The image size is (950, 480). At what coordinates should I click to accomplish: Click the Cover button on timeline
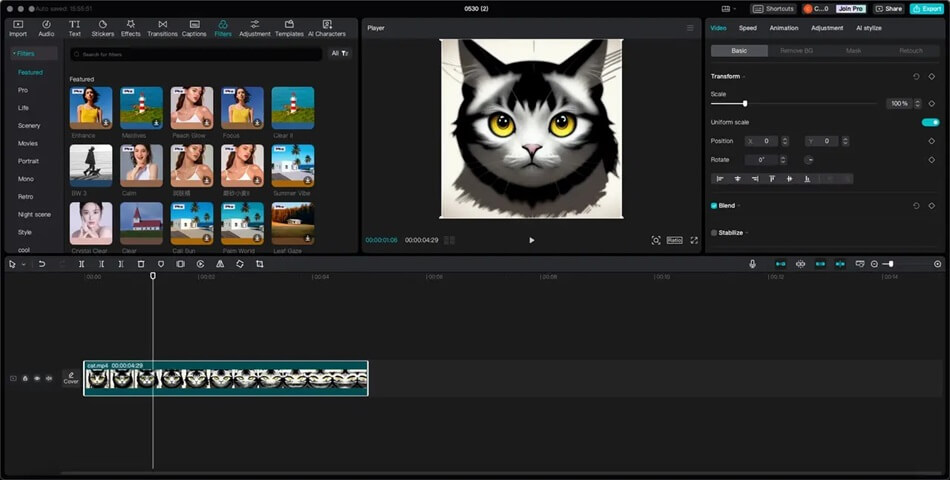coord(71,379)
